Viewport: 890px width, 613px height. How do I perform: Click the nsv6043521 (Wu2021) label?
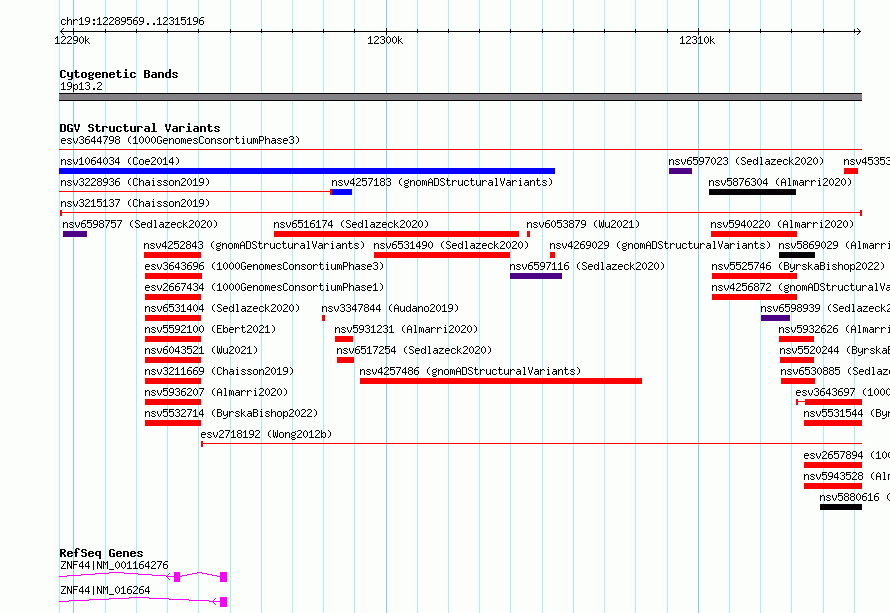(x=201, y=350)
